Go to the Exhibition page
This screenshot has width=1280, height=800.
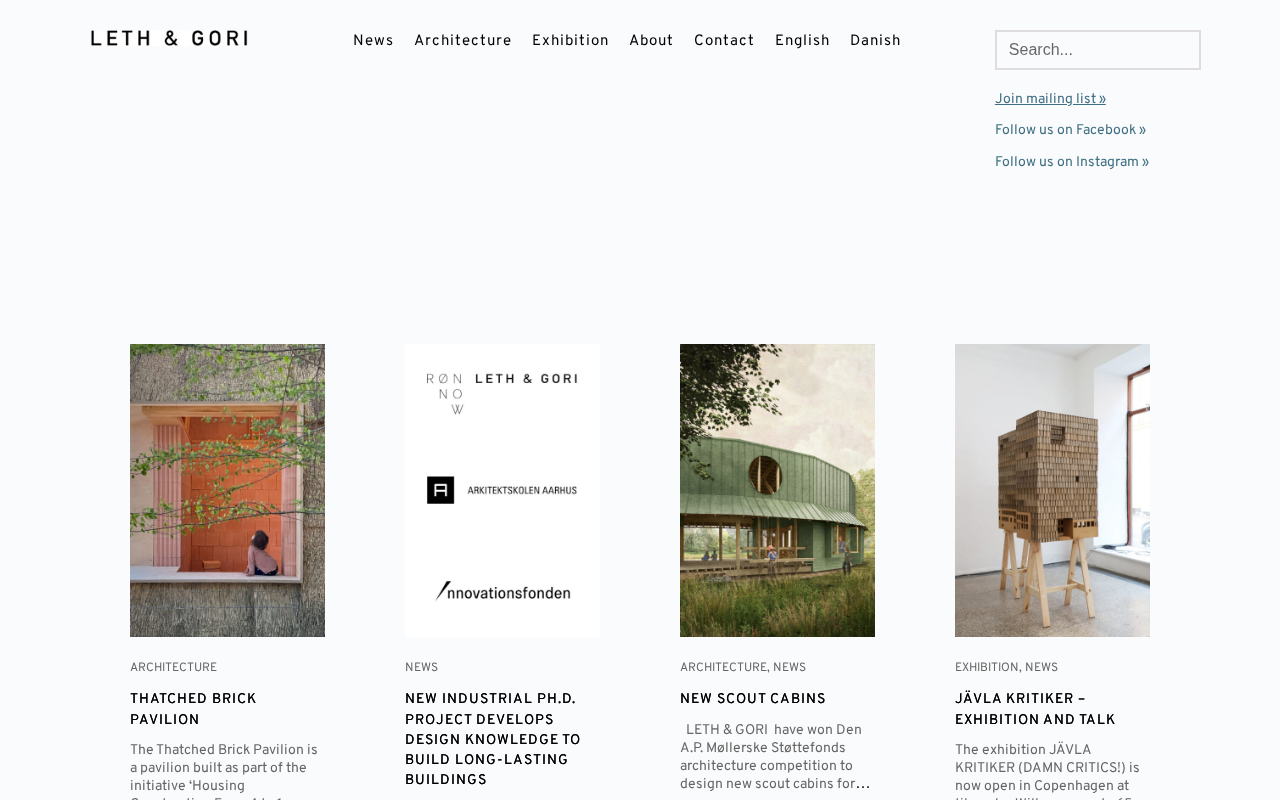click(x=570, y=41)
